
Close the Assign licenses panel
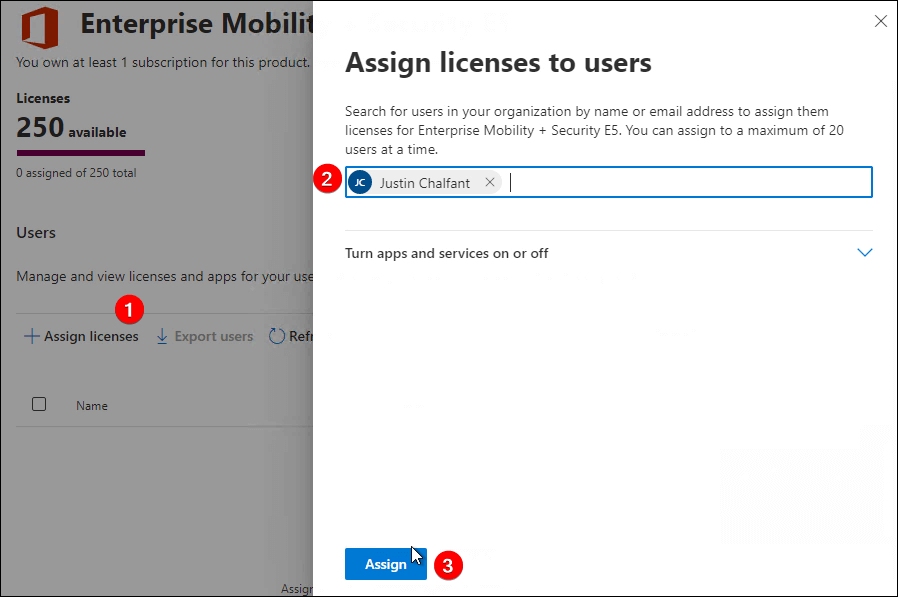(880, 21)
